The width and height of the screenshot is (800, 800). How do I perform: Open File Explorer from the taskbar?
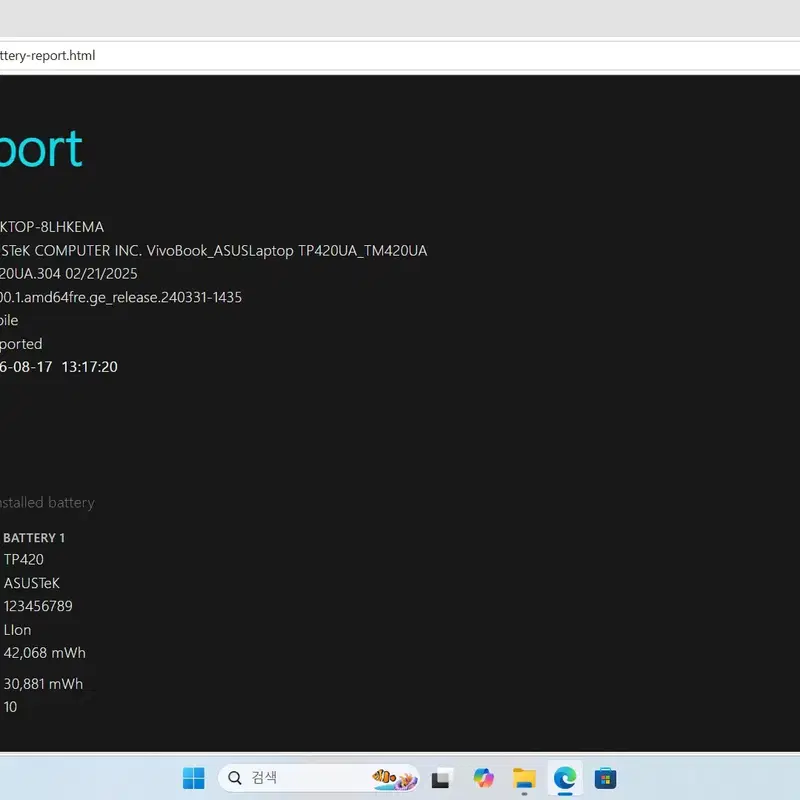524,779
